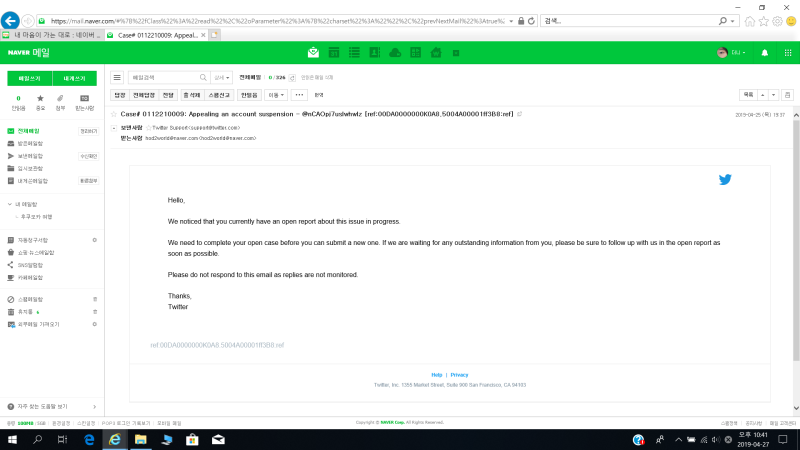Screen dimensions: 800x450
Task: Open browser search provider dropdown
Action: tap(733, 21)
